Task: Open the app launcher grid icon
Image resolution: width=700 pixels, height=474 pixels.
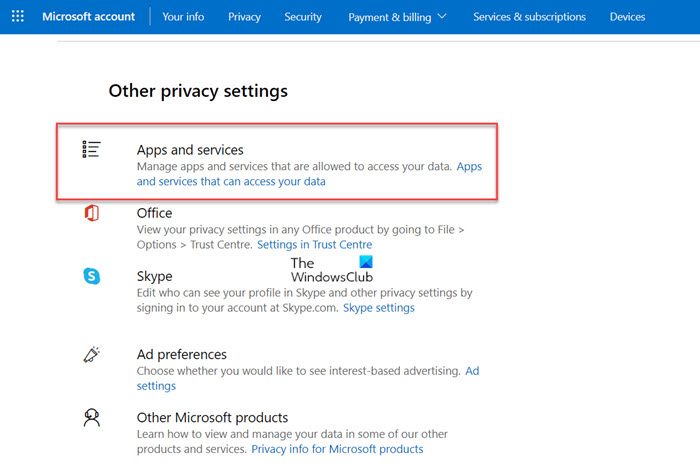Action: (18, 17)
